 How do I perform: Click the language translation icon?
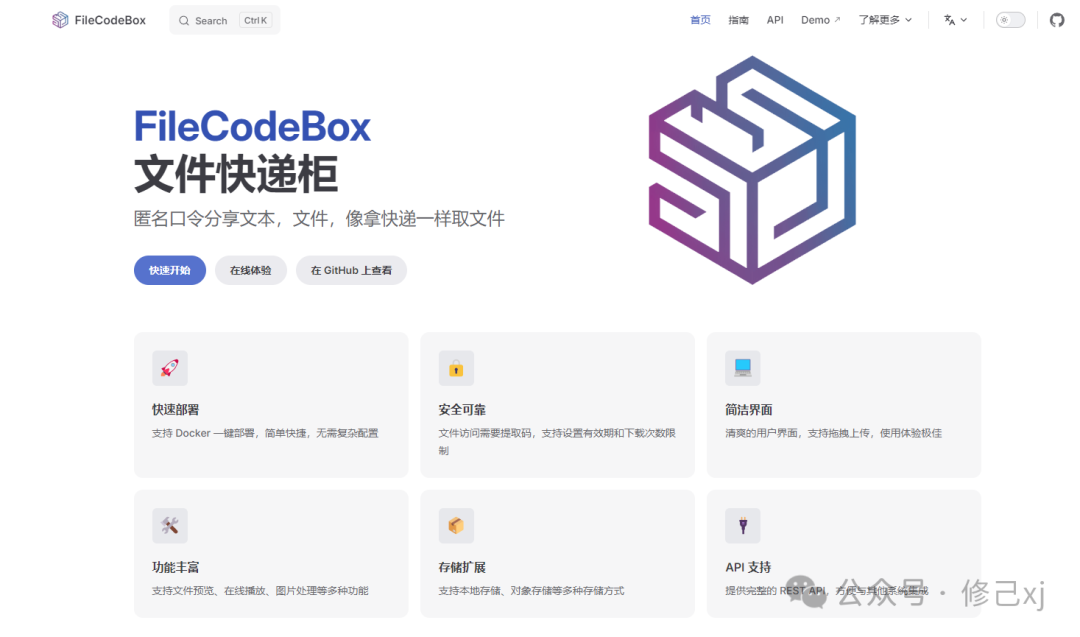click(x=949, y=20)
